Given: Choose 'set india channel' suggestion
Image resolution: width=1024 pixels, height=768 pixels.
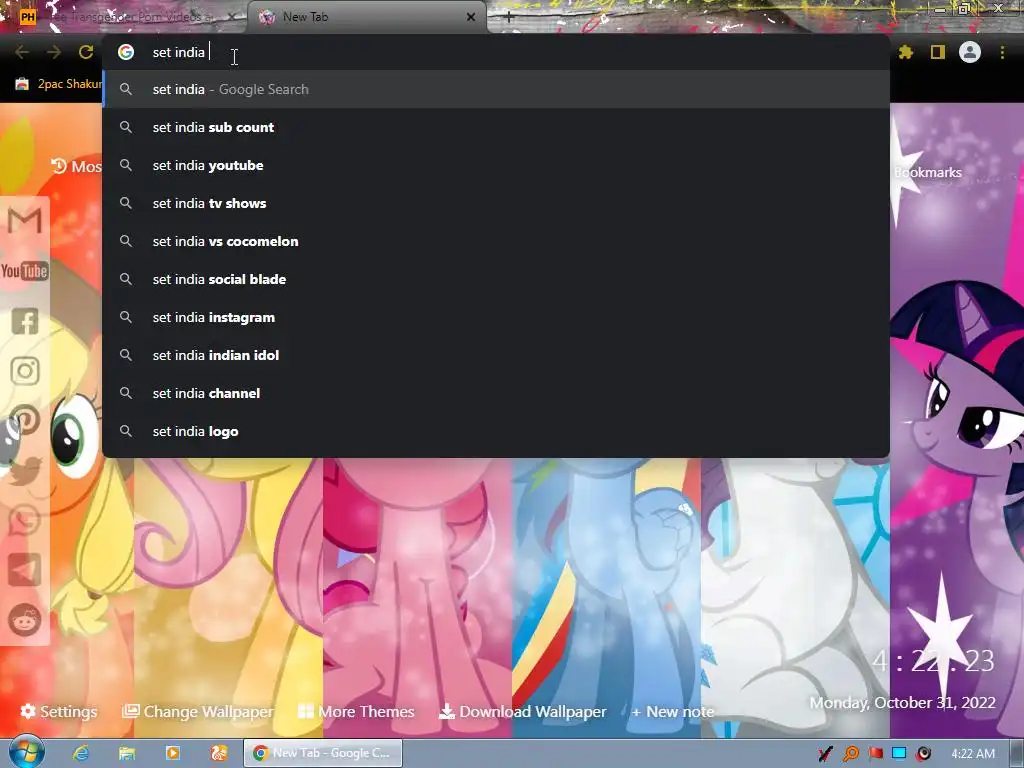Looking at the screenshot, I should (x=496, y=393).
